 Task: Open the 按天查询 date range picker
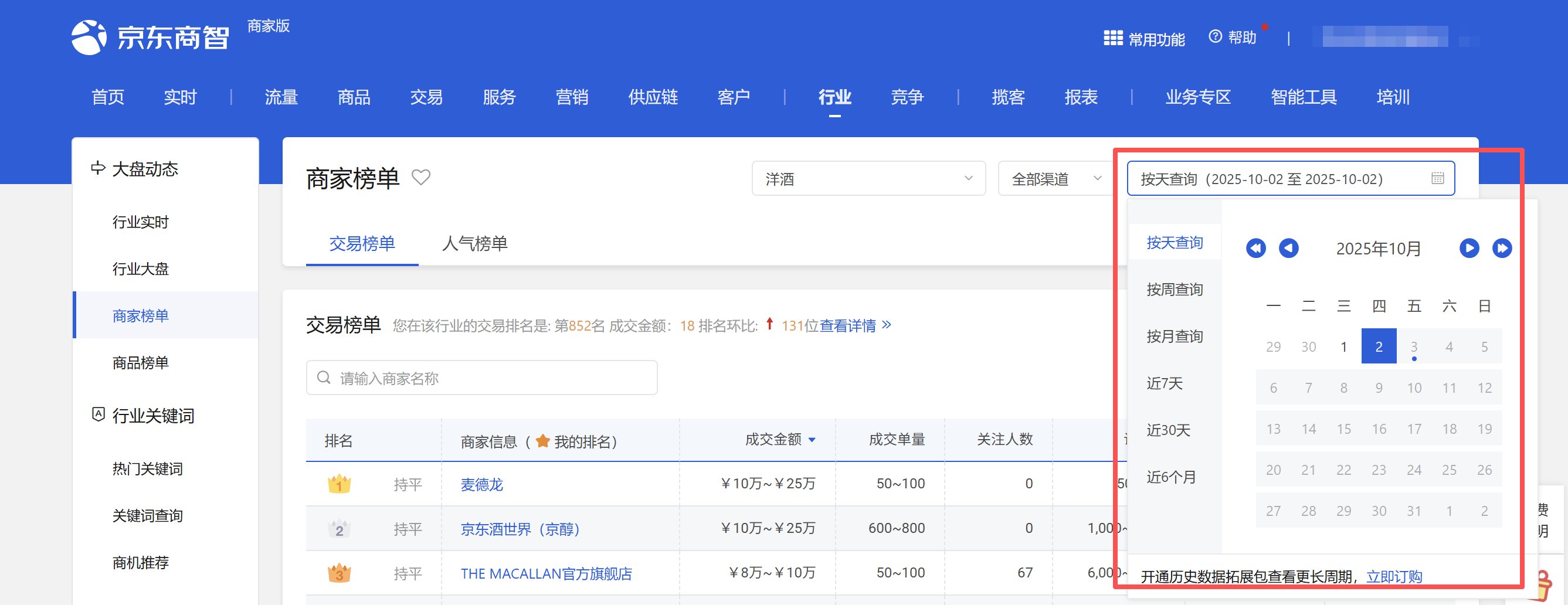1291,178
